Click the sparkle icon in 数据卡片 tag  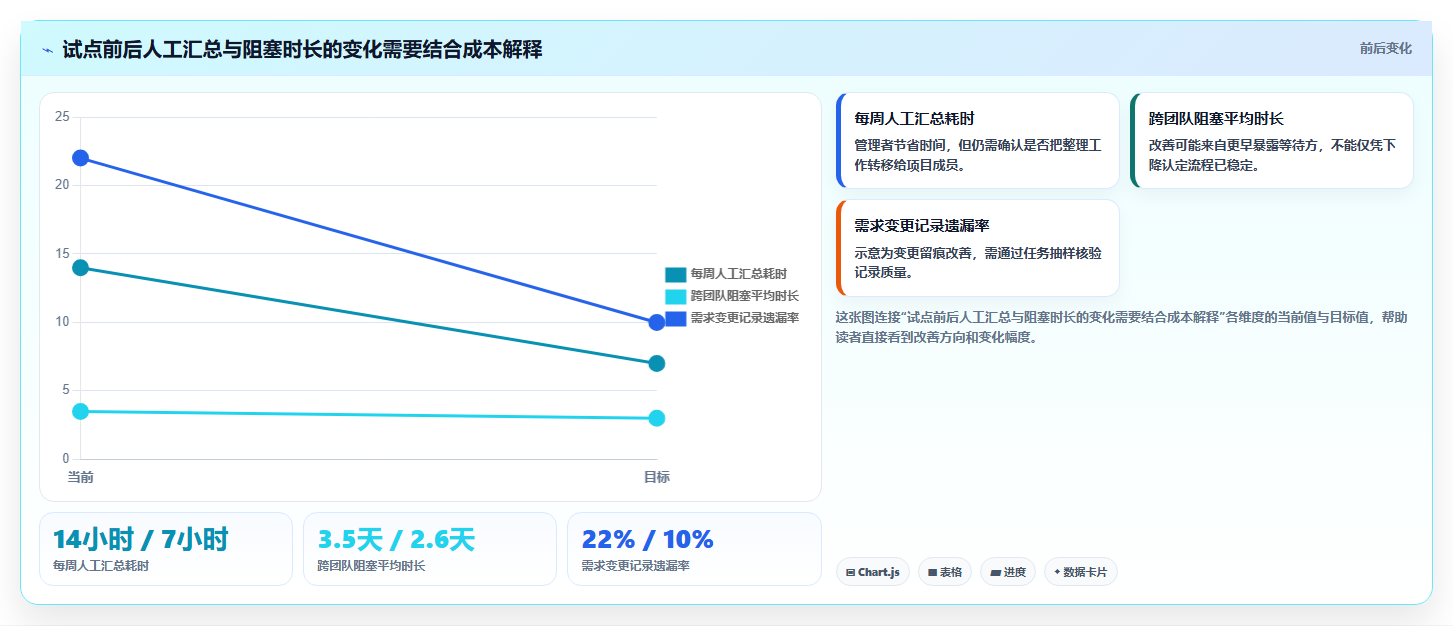pyautogui.click(x=1057, y=572)
